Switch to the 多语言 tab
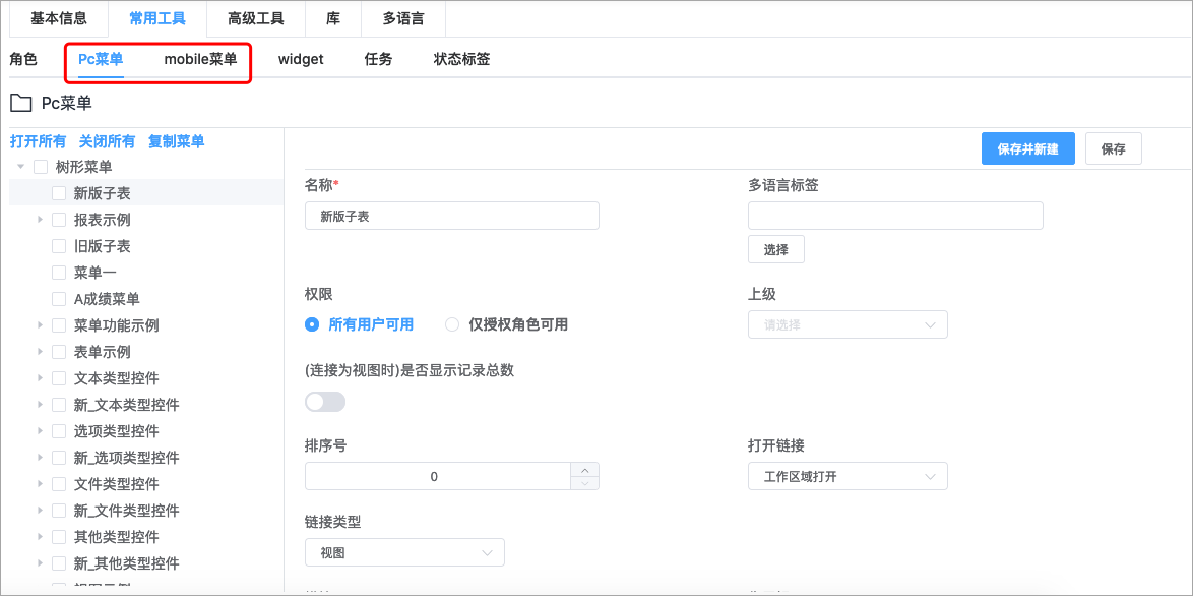The image size is (1194, 596). 402,19
